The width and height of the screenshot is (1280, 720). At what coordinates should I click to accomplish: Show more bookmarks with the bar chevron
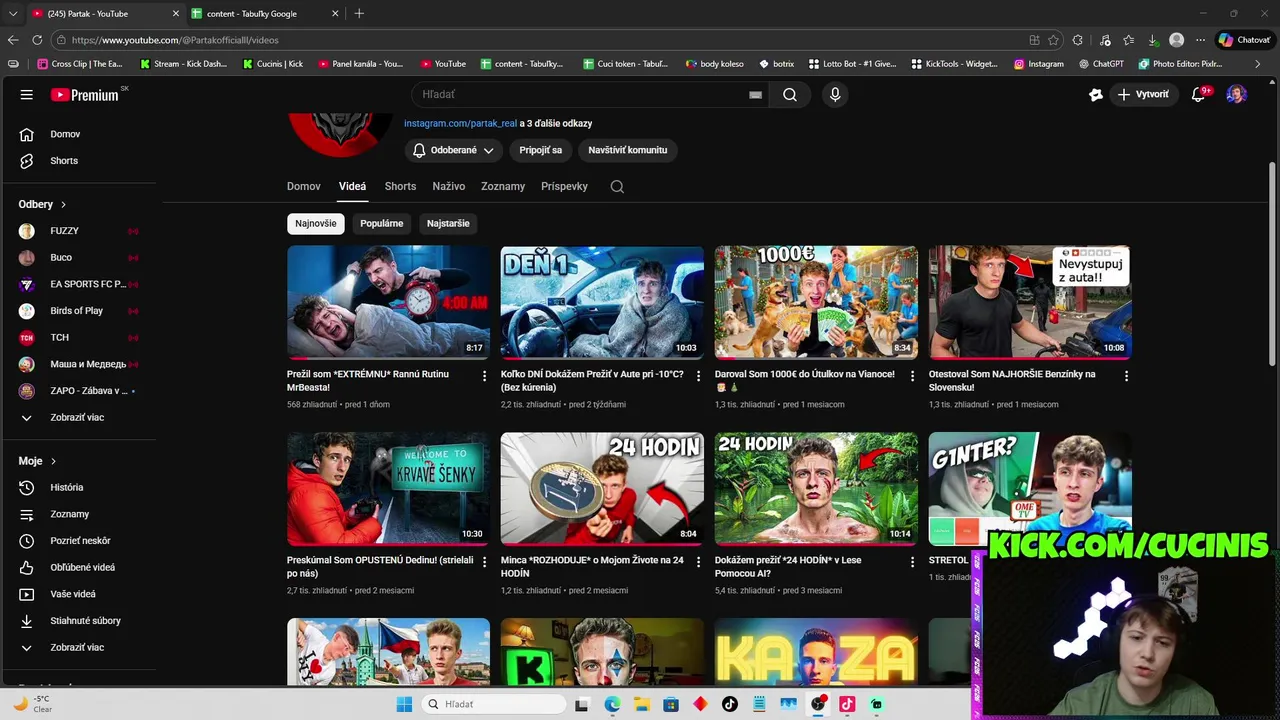pos(1257,64)
